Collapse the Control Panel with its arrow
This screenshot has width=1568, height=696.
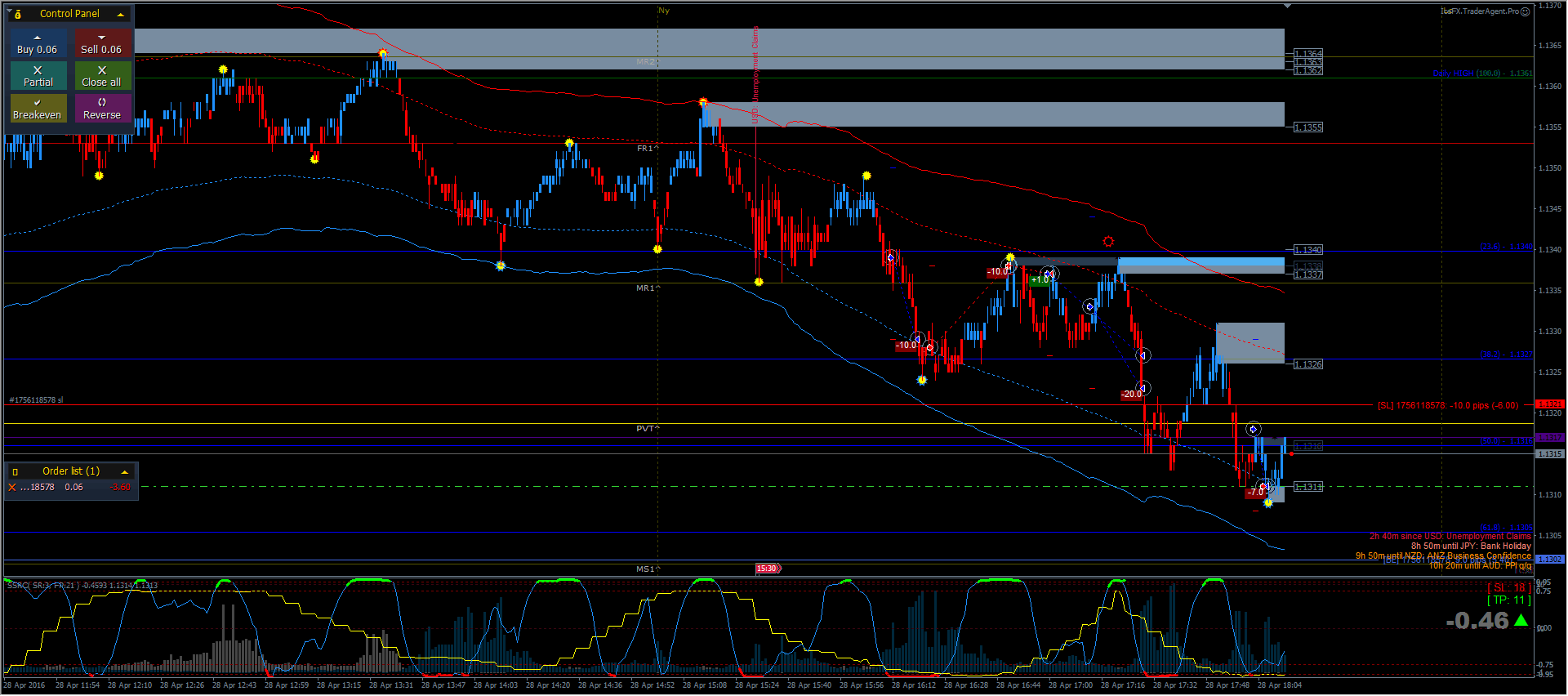click(x=121, y=14)
